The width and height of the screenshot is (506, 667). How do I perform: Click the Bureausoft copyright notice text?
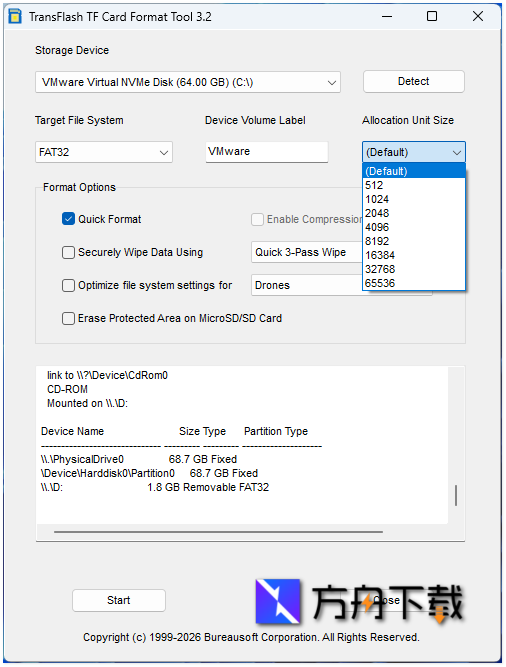click(x=251, y=637)
